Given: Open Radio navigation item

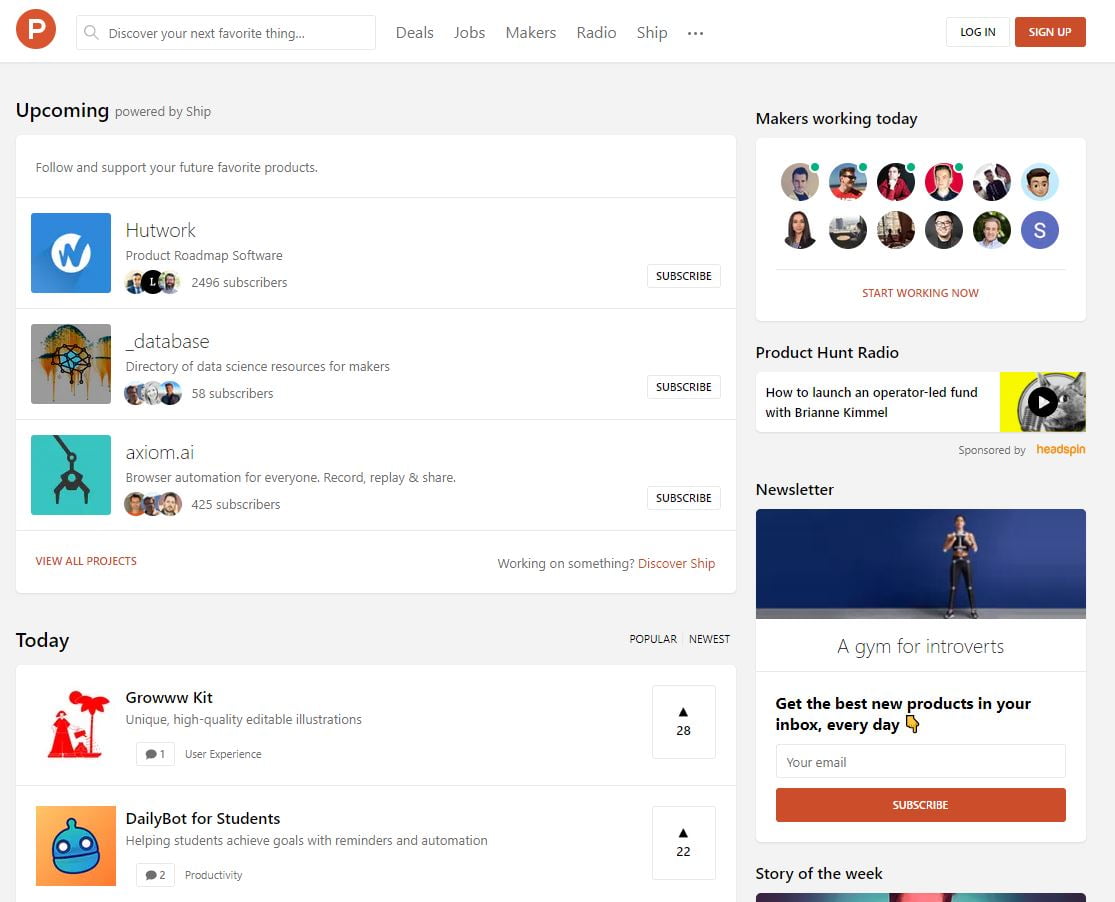Looking at the screenshot, I should coord(596,33).
